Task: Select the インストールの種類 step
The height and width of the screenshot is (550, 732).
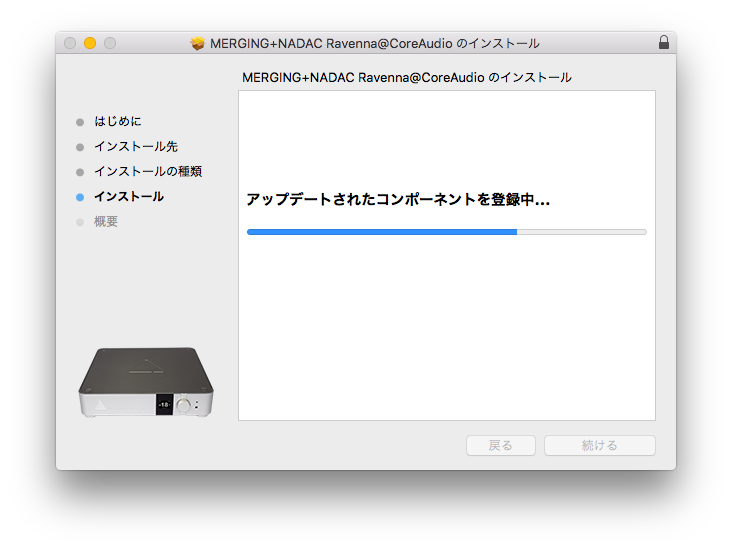Action: click(148, 172)
